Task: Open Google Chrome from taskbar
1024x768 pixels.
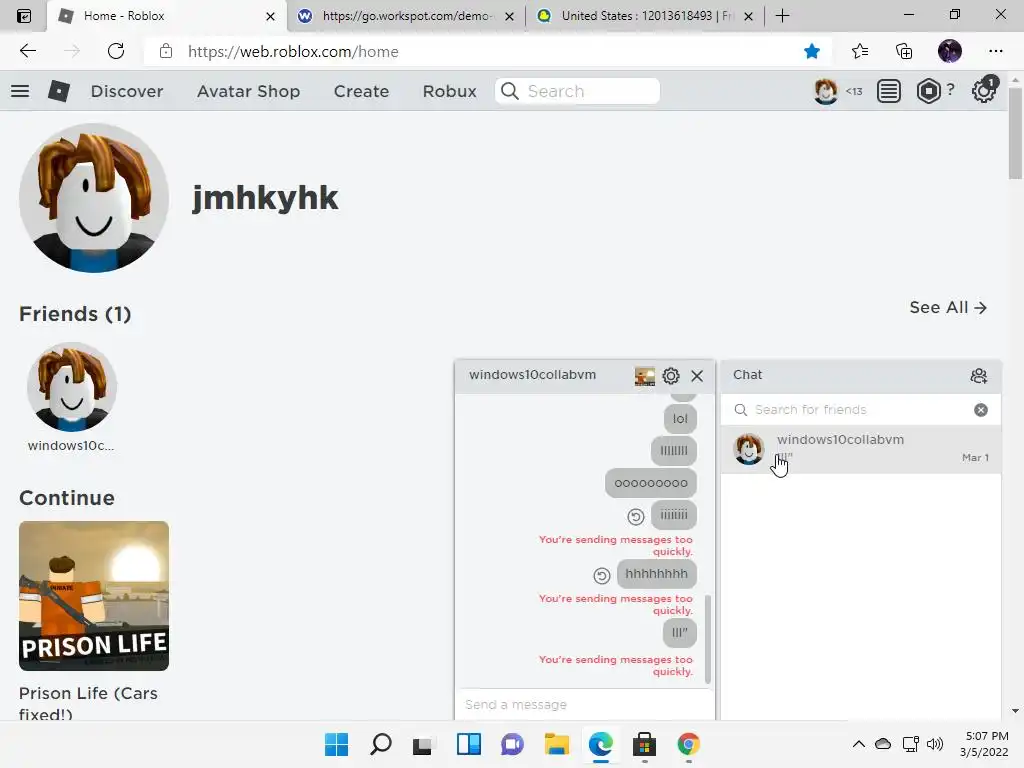Action: pos(688,744)
